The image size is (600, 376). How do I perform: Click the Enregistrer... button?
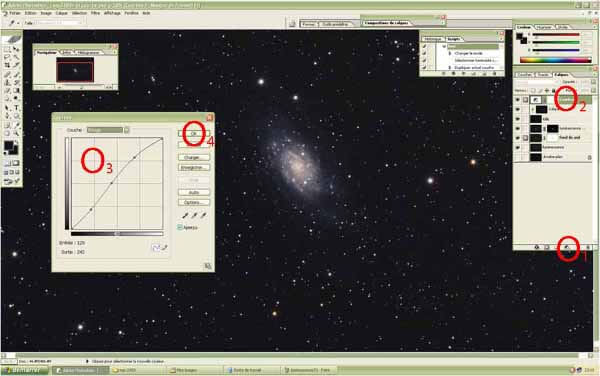point(194,168)
